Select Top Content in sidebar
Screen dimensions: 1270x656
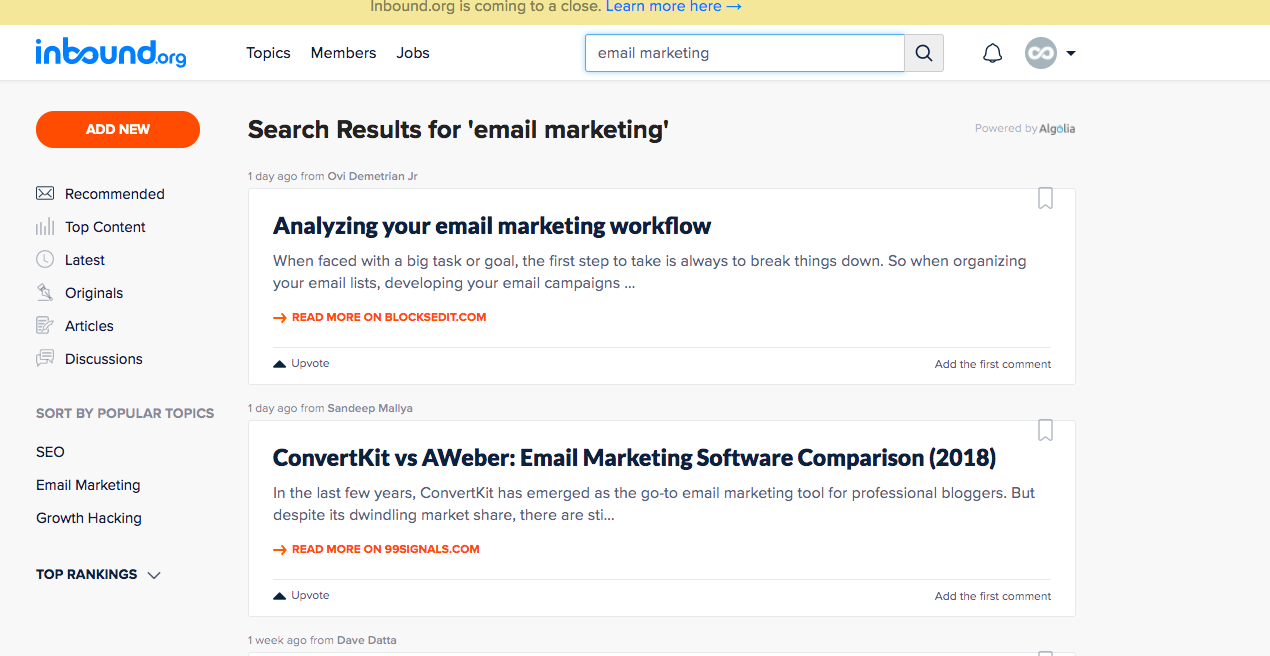coord(105,227)
